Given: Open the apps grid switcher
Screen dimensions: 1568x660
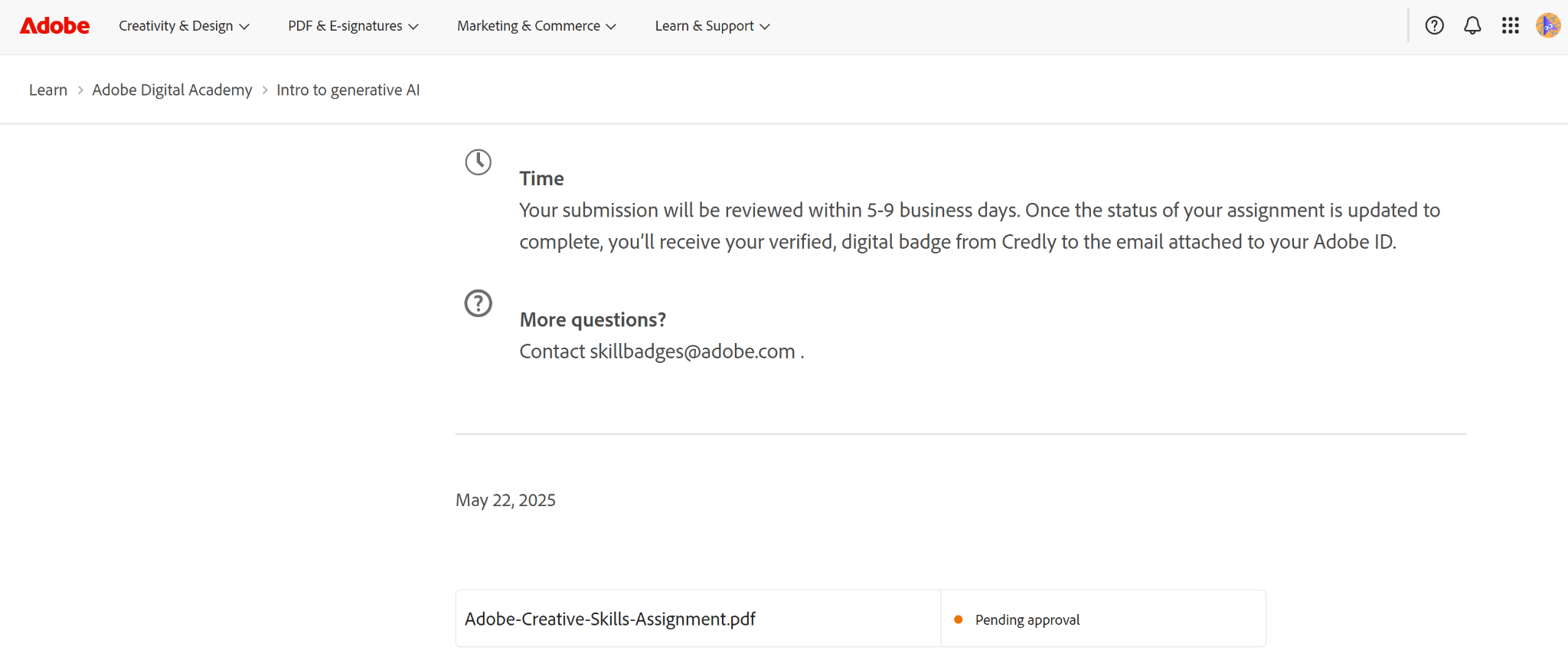Looking at the screenshot, I should (1510, 26).
